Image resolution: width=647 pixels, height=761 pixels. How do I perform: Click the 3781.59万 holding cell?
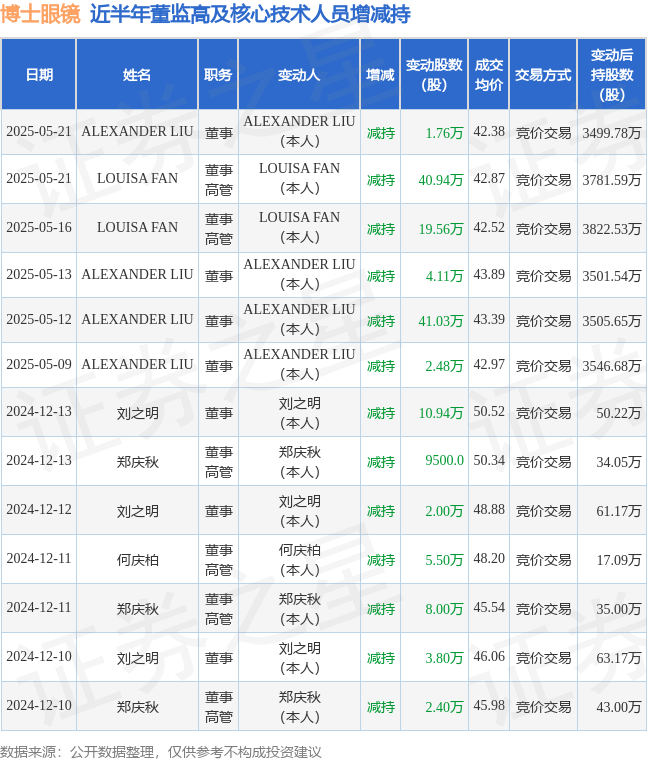612,180
